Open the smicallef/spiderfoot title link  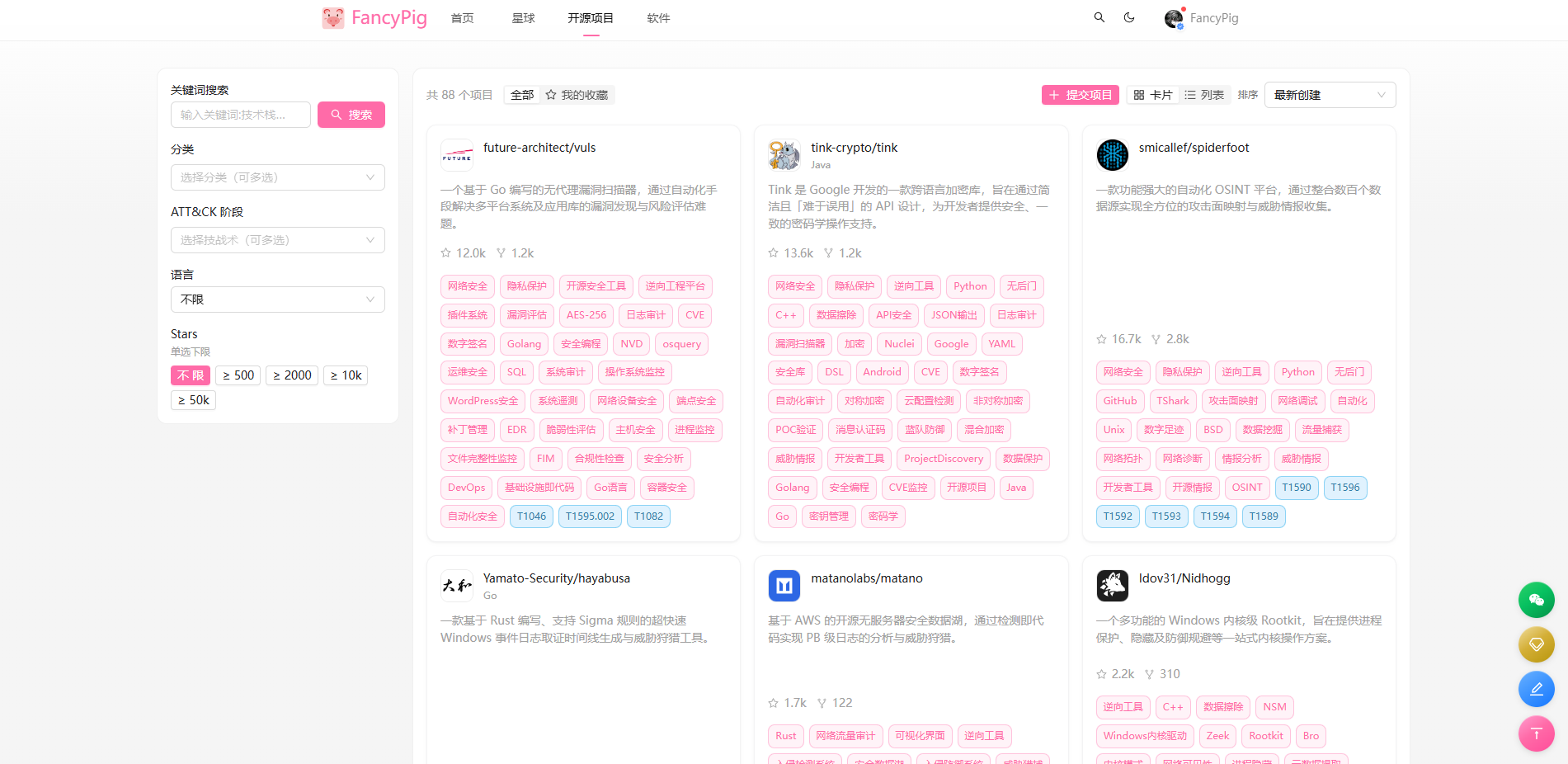pos(1194,148)
